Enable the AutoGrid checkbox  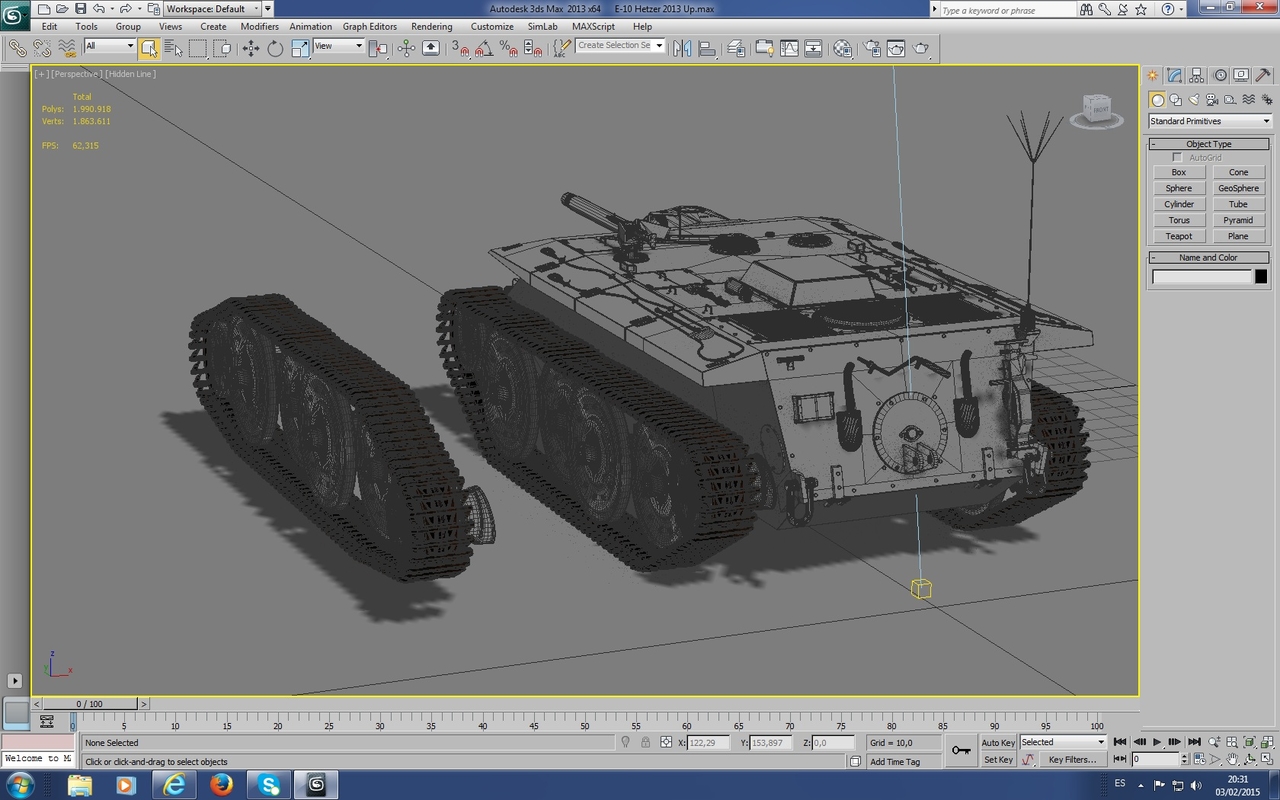[x=1177, y=157]
